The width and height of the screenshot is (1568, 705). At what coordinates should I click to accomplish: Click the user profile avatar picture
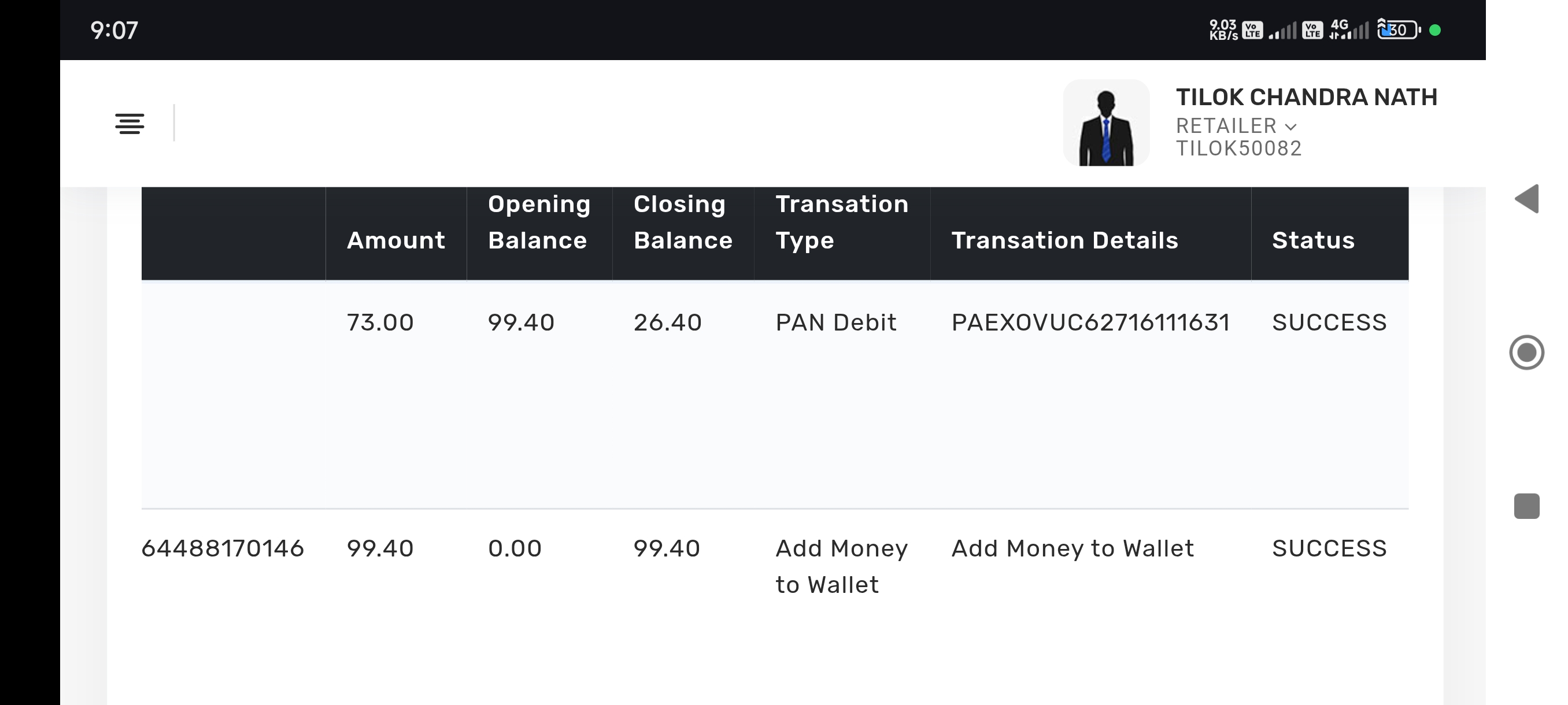[1106, 123]
